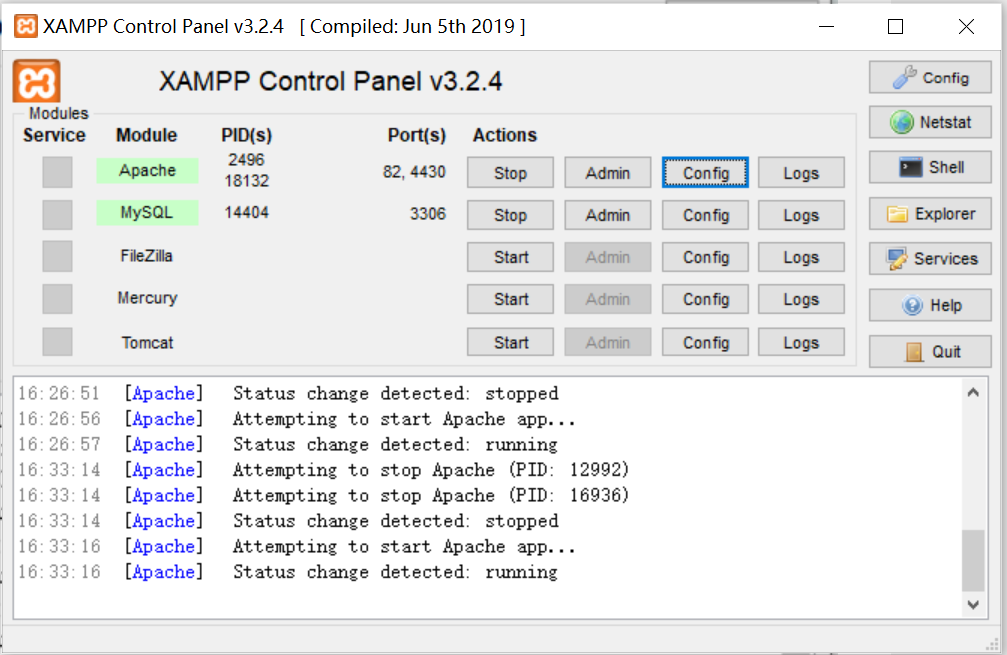Click the log scrollbar thumb
1007x655 pixels.
click(973, 560)
